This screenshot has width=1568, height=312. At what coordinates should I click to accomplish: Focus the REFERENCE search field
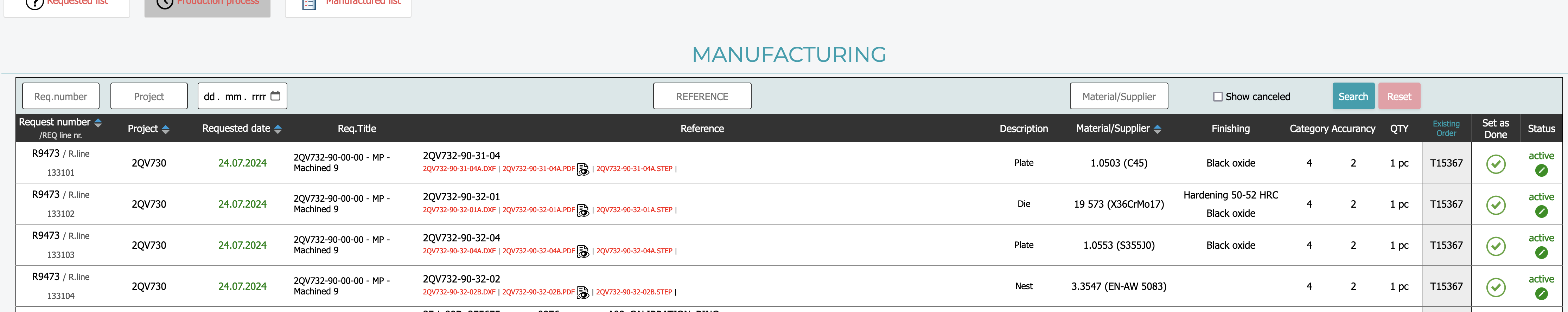tap(701, 97)
